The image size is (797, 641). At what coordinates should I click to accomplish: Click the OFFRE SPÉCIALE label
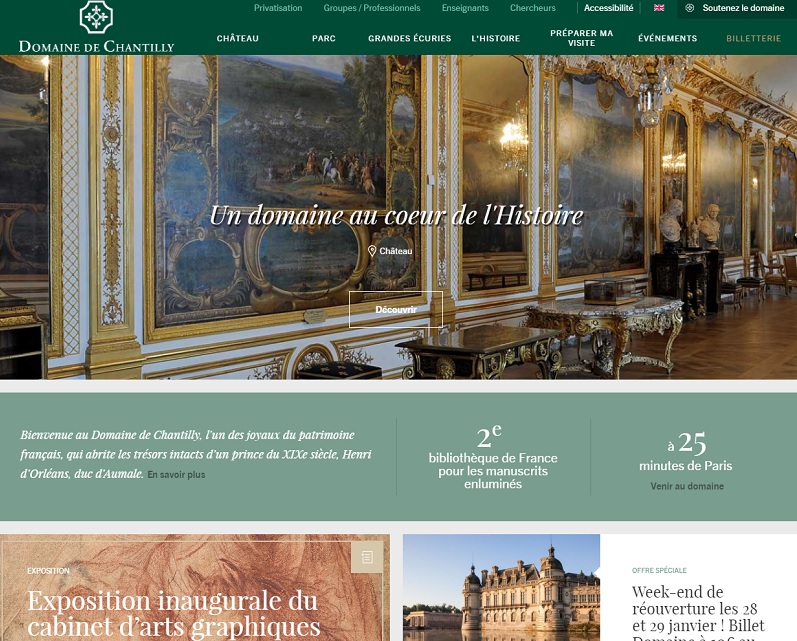pyautogui.click(x=659, y=570)
